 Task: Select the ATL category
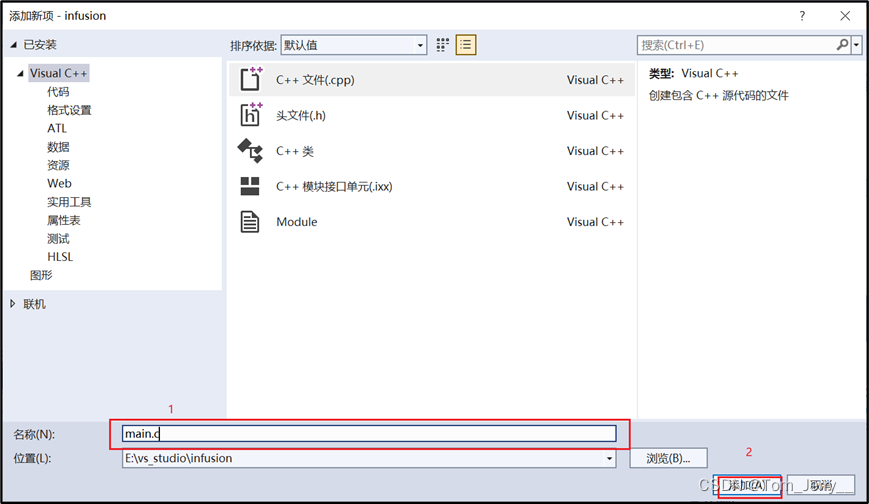pyautogui.click(x=57, y=128)
